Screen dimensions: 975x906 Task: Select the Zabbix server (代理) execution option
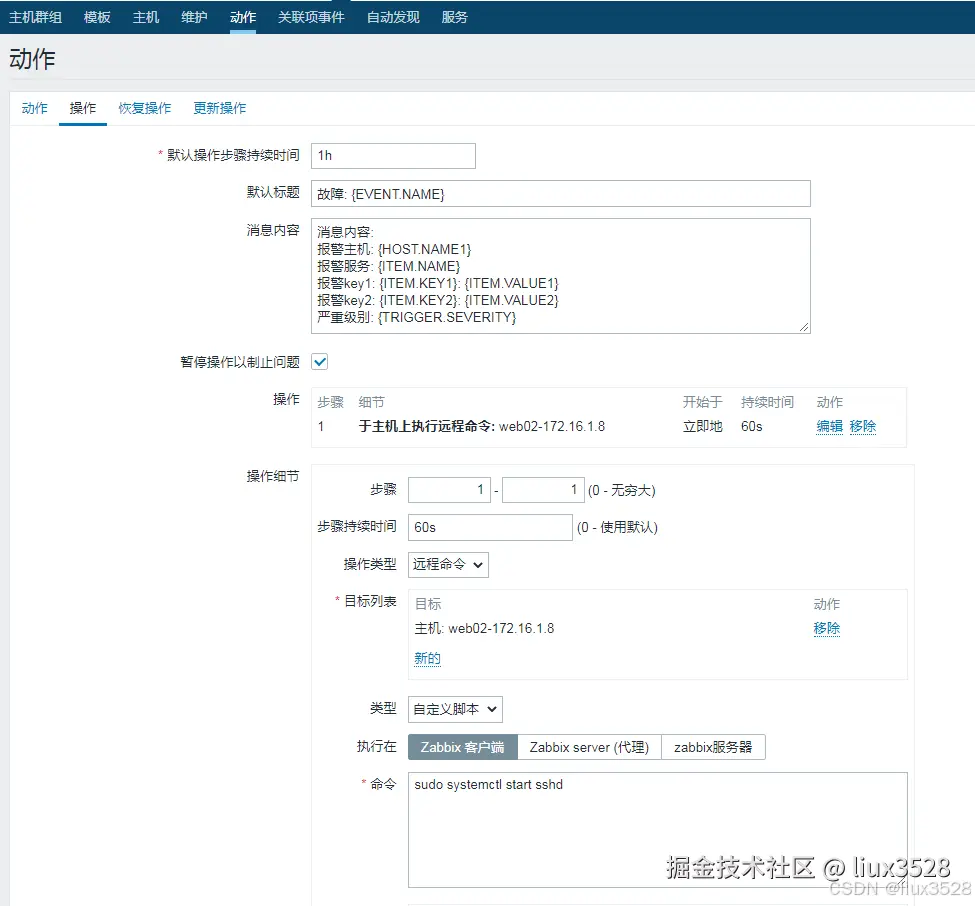[589, 746]
